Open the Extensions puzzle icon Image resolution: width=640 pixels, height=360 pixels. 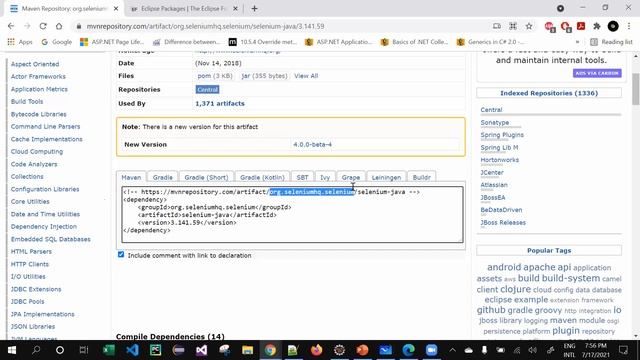[597, 26]
